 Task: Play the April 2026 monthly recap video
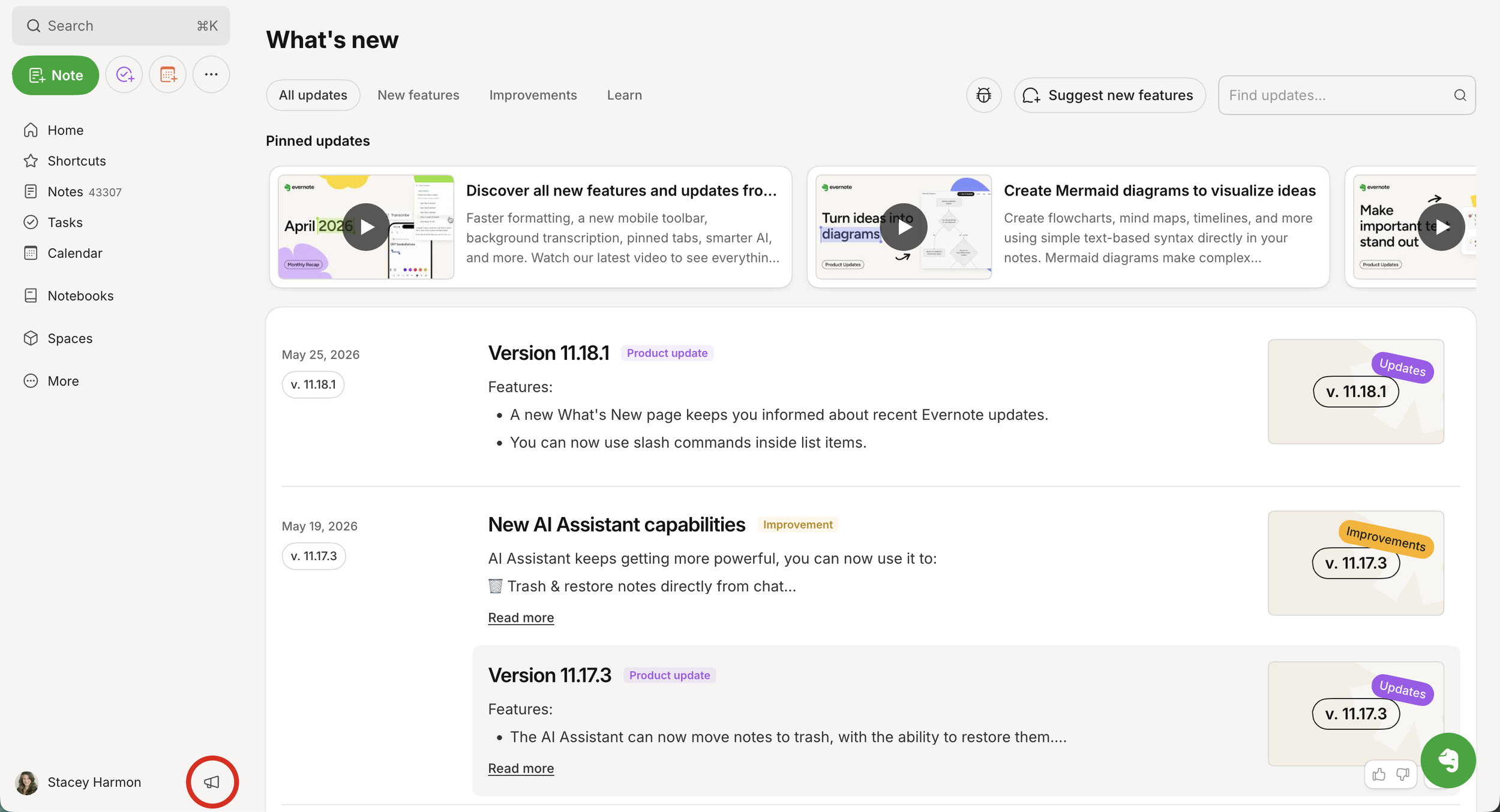click(x=366, y=227)
